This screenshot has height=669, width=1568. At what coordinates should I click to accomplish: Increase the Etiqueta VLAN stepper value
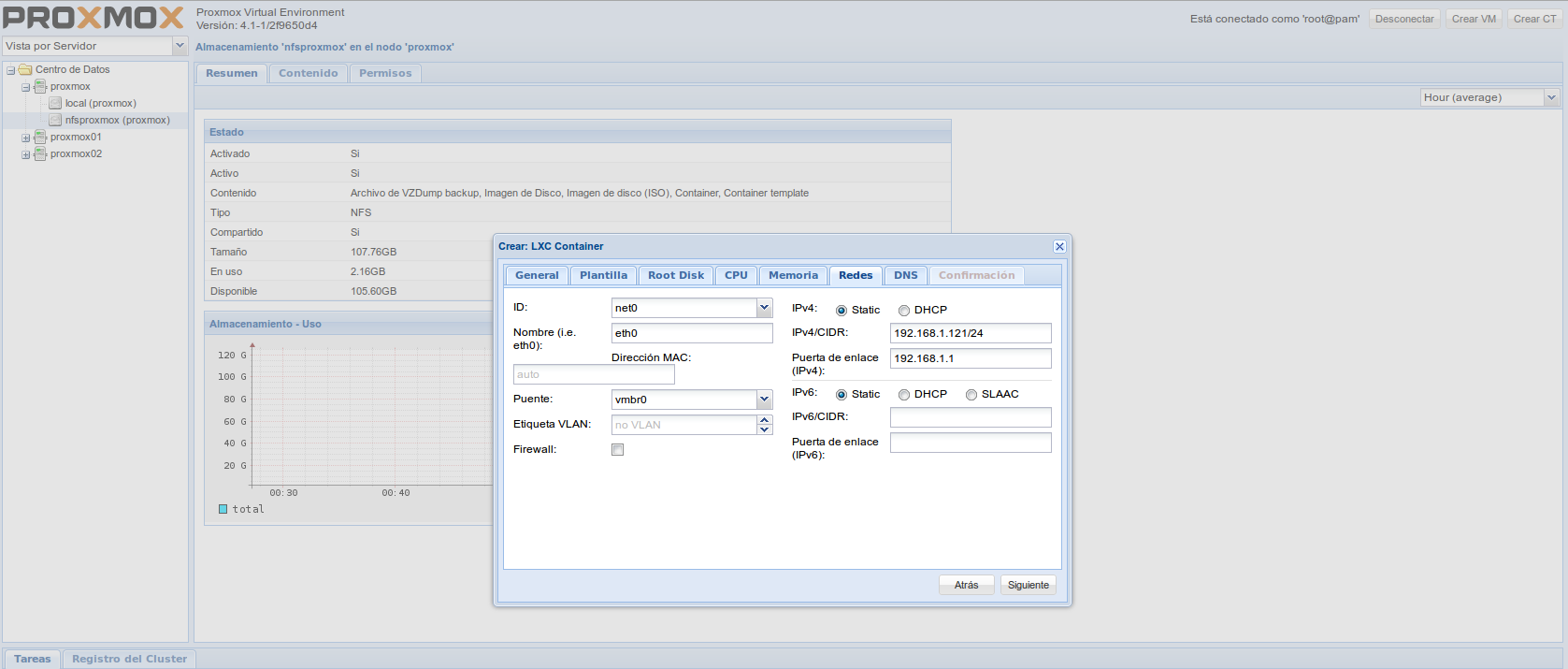(x=765, y=420)
